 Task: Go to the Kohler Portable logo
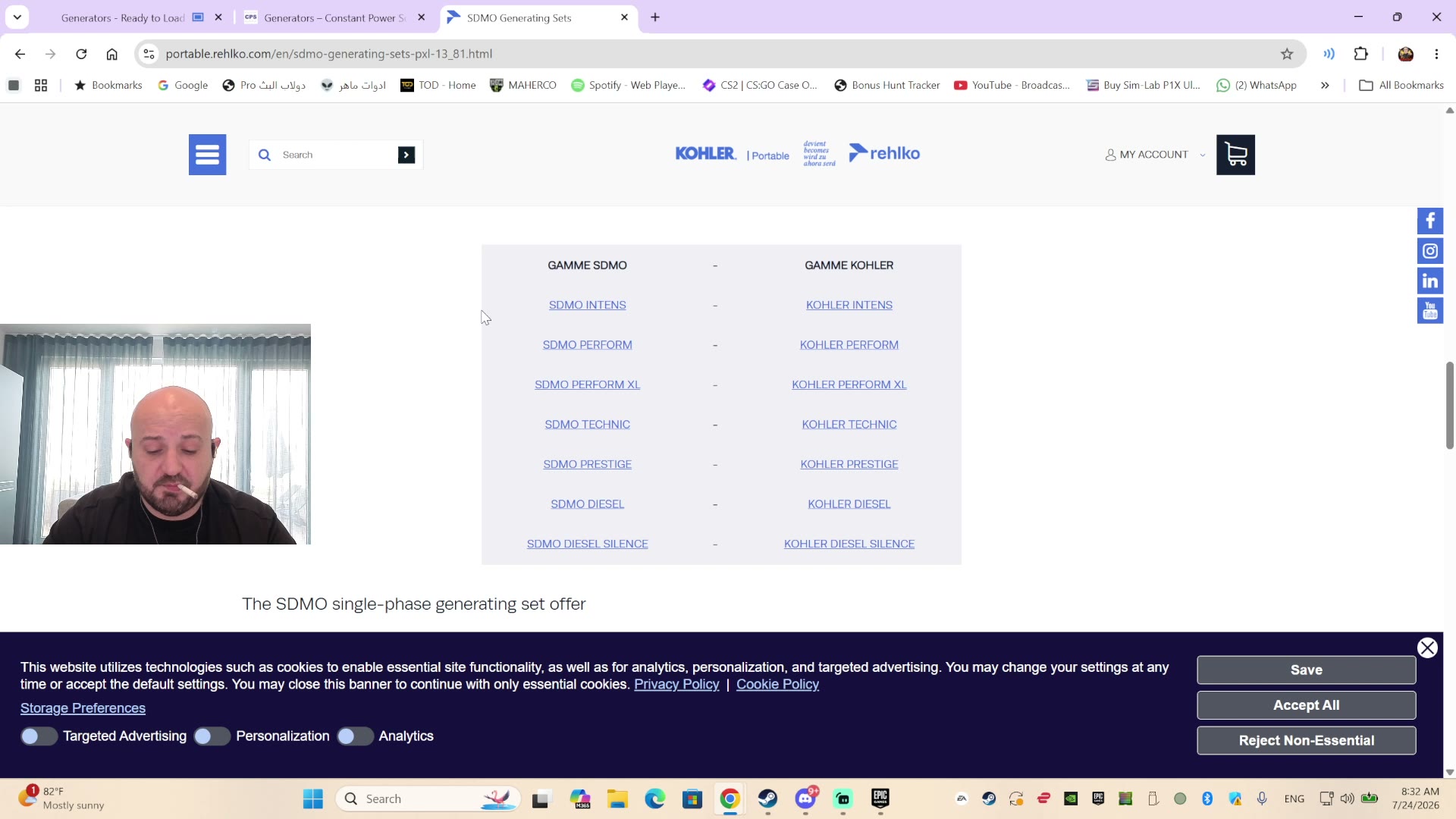732,154
